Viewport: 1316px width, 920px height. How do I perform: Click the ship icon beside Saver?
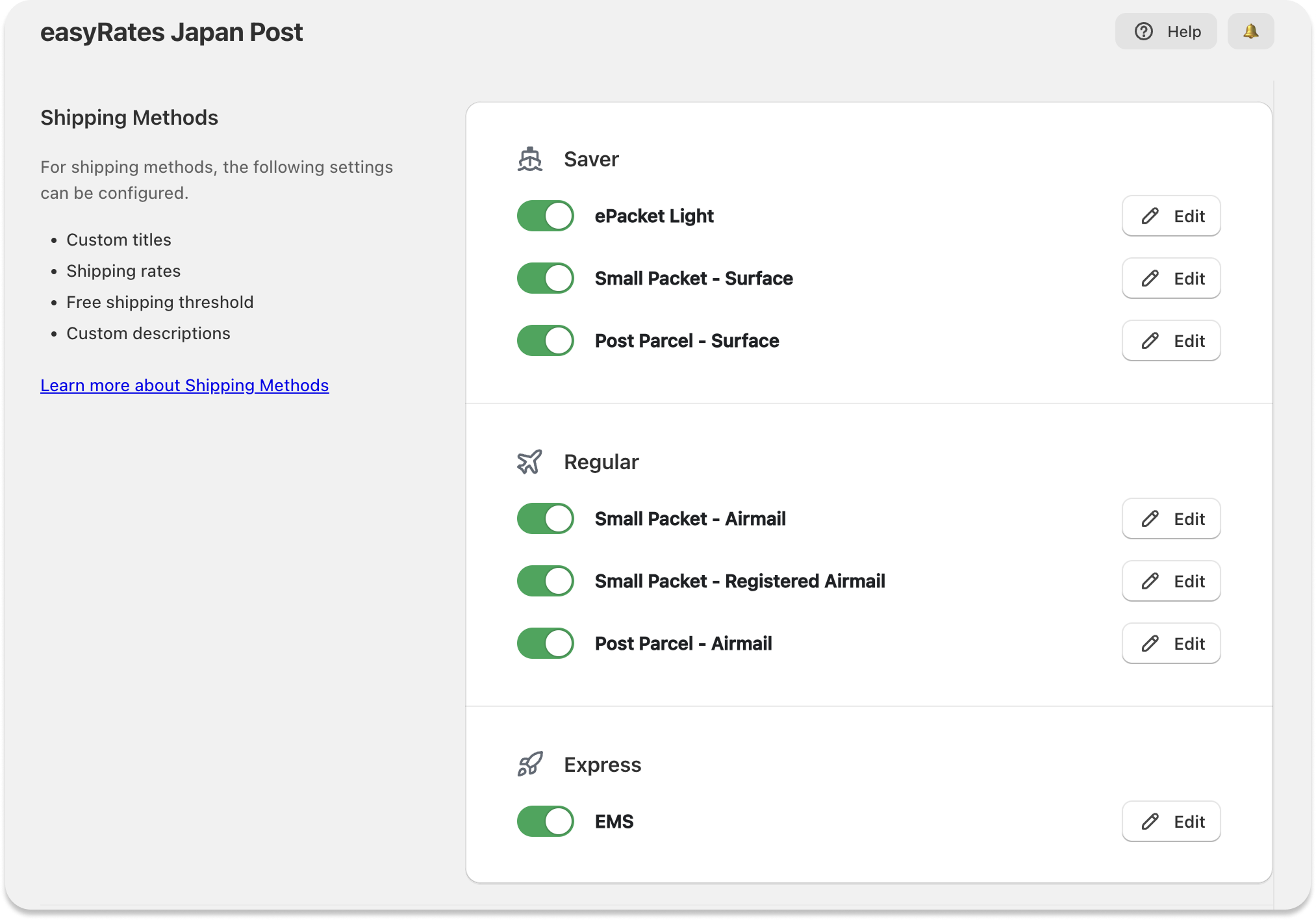[x=530, y=159]
